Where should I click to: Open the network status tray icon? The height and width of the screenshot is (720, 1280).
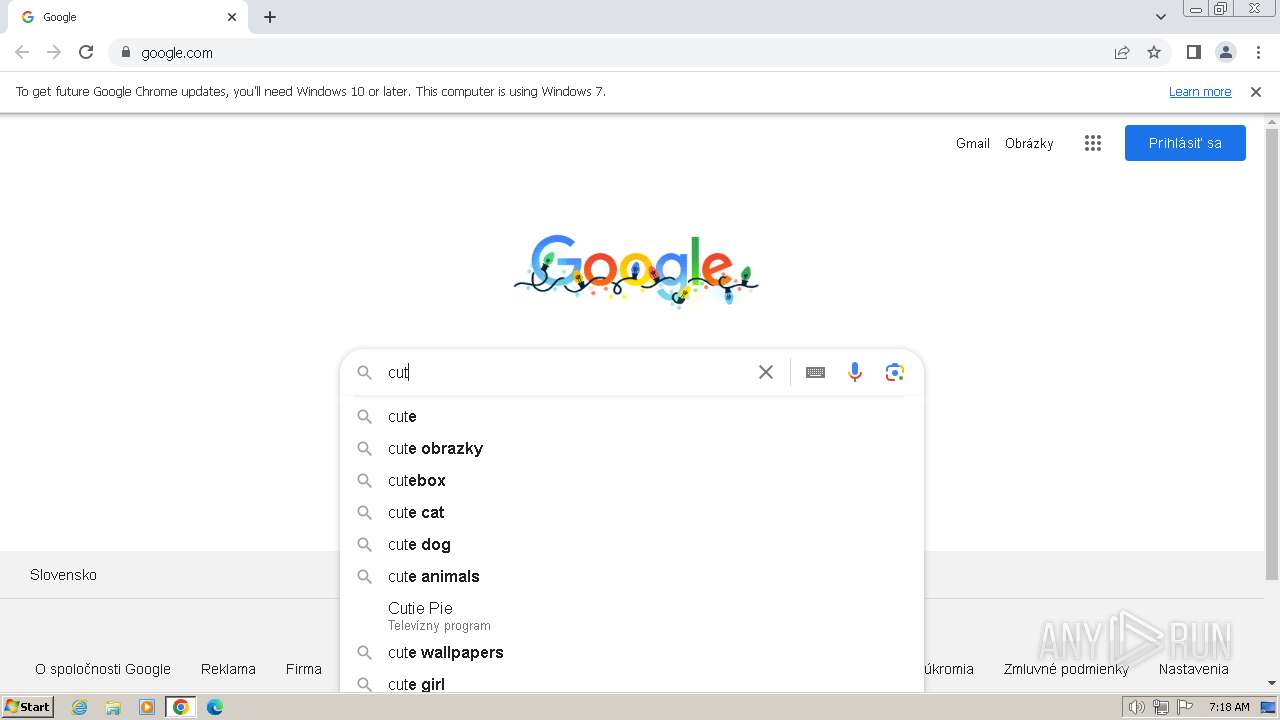tap(1161, 707)
